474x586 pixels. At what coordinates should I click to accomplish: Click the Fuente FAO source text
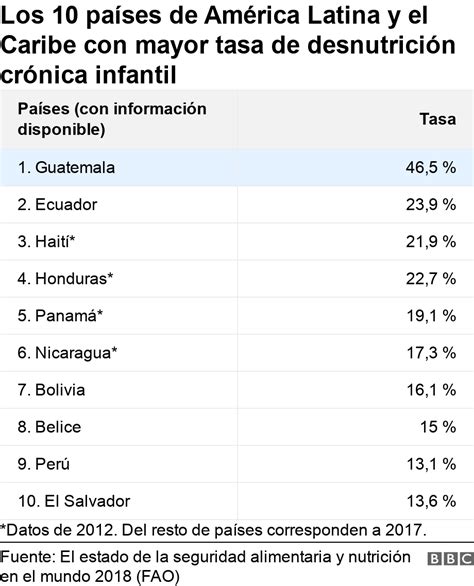click(x=205, y=567)
